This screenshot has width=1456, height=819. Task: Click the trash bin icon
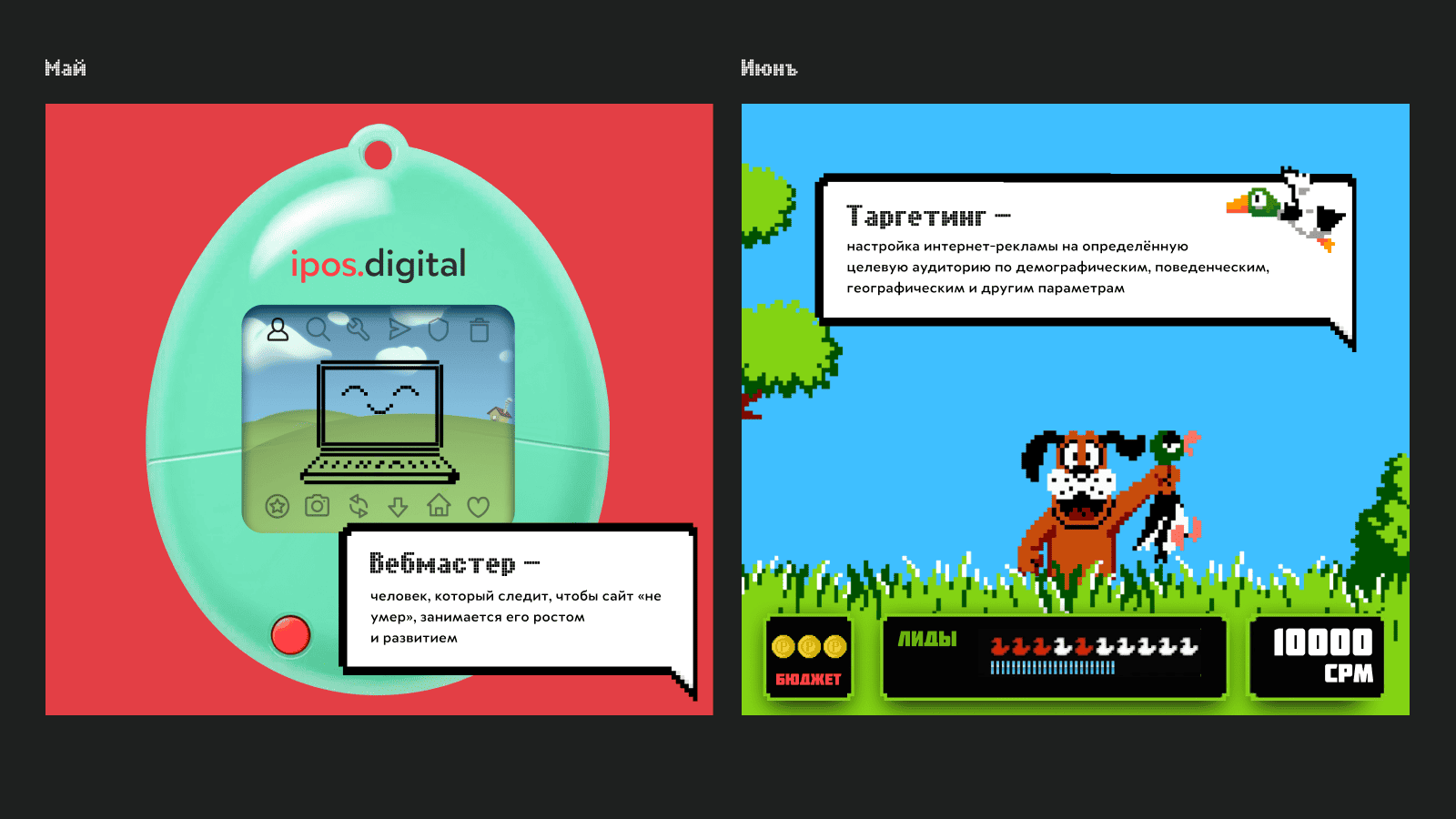click(480, 330)
